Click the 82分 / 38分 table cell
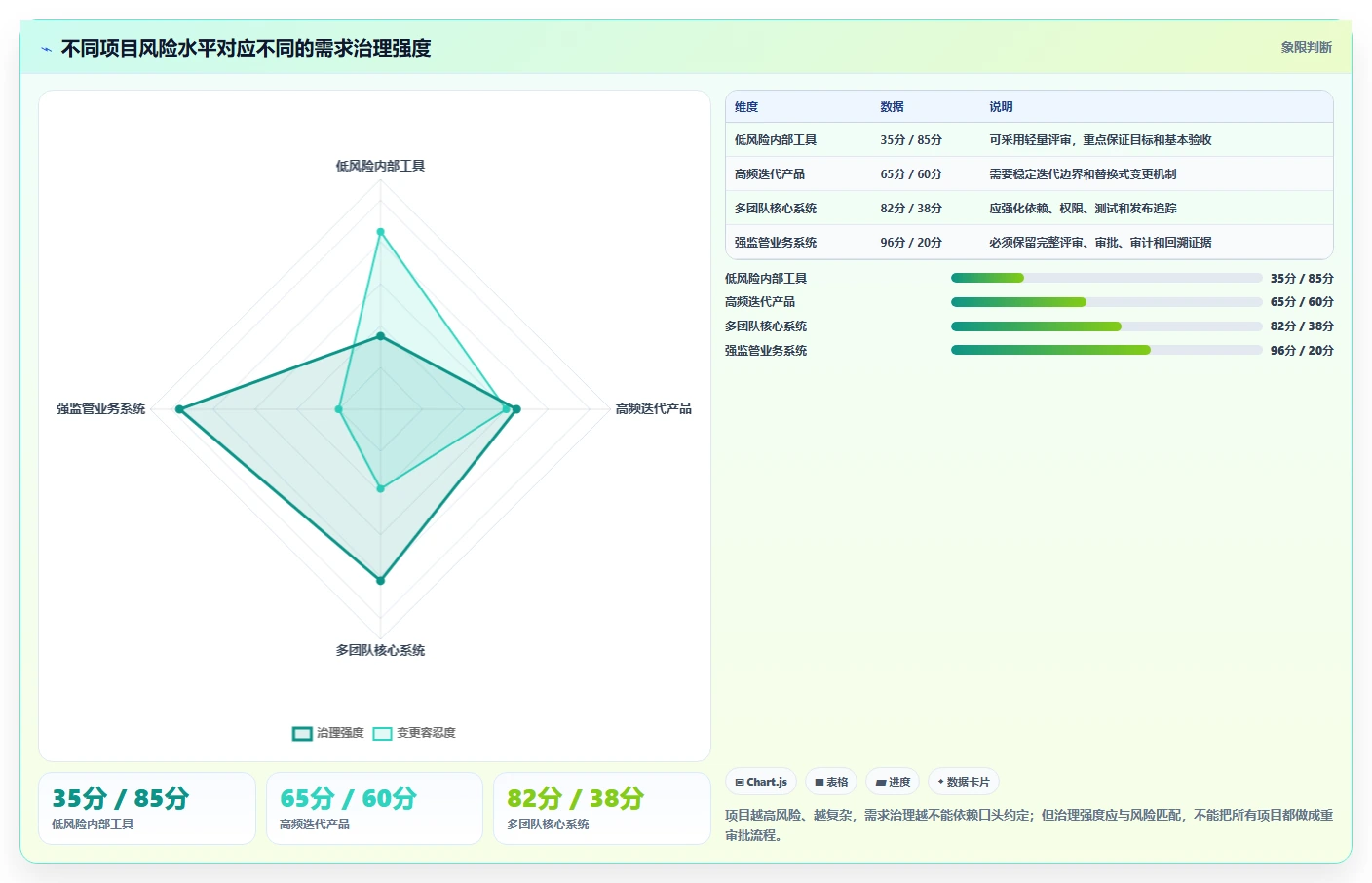The image size is (1372, 883). (911, 209)
